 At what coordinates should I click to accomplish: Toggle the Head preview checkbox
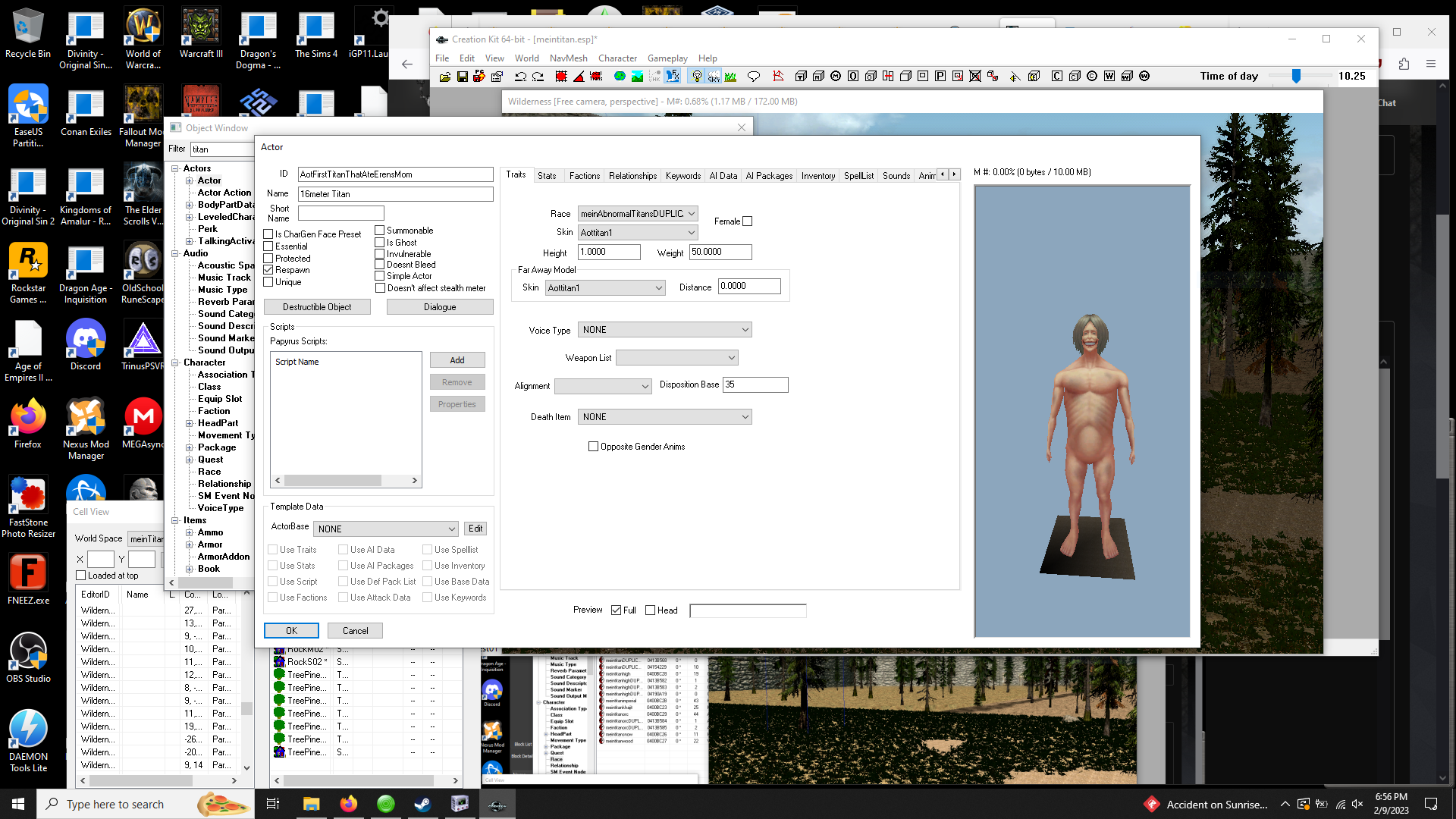651,610
